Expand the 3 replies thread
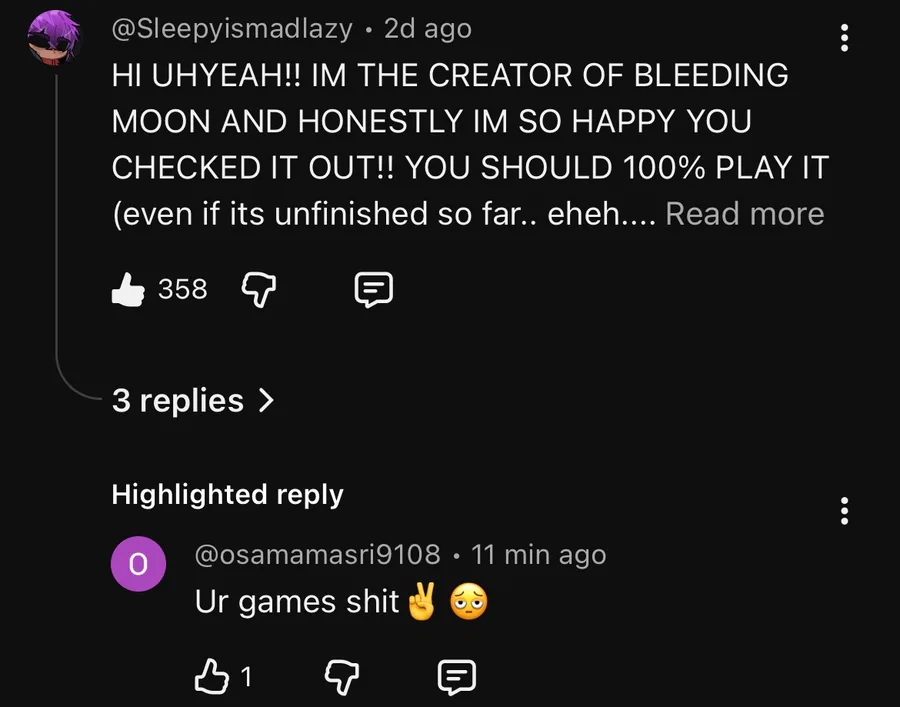Image resolution: width=900 pixels, height=707 pixels. click(178, 400)
